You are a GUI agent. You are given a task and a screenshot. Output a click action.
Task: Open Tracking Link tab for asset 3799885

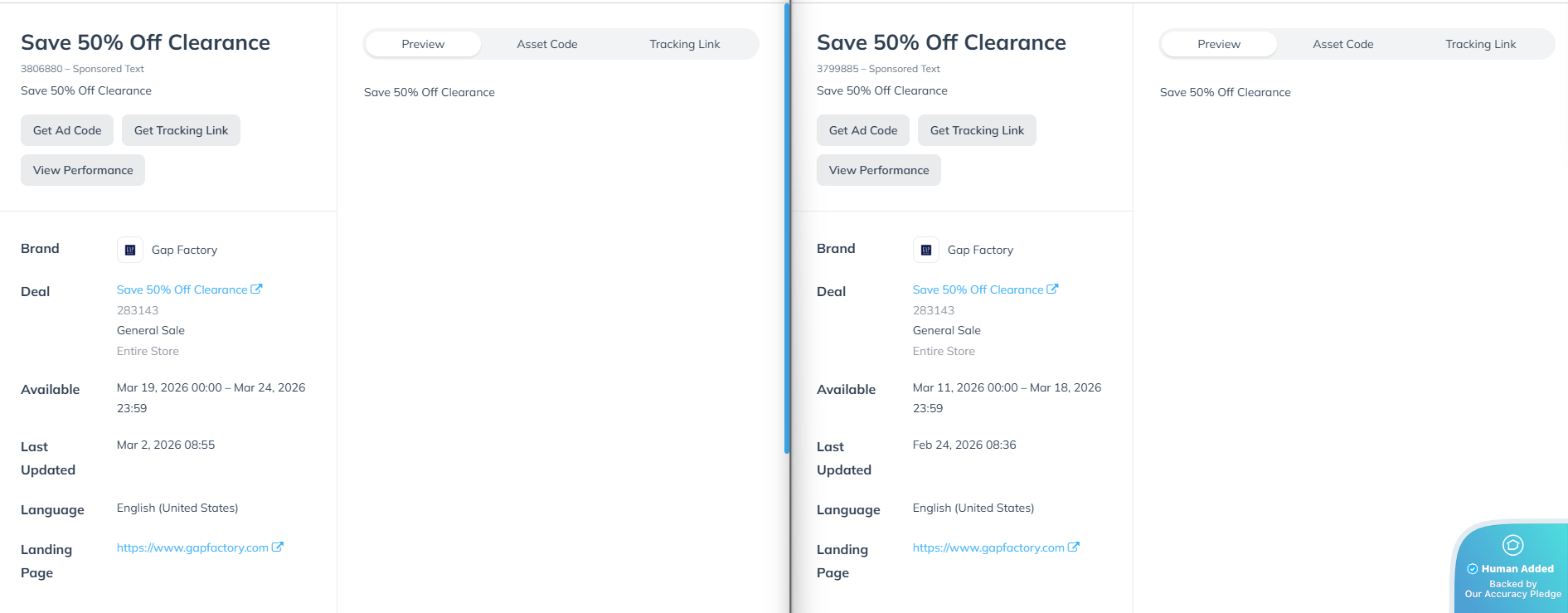coord(1480,44)
